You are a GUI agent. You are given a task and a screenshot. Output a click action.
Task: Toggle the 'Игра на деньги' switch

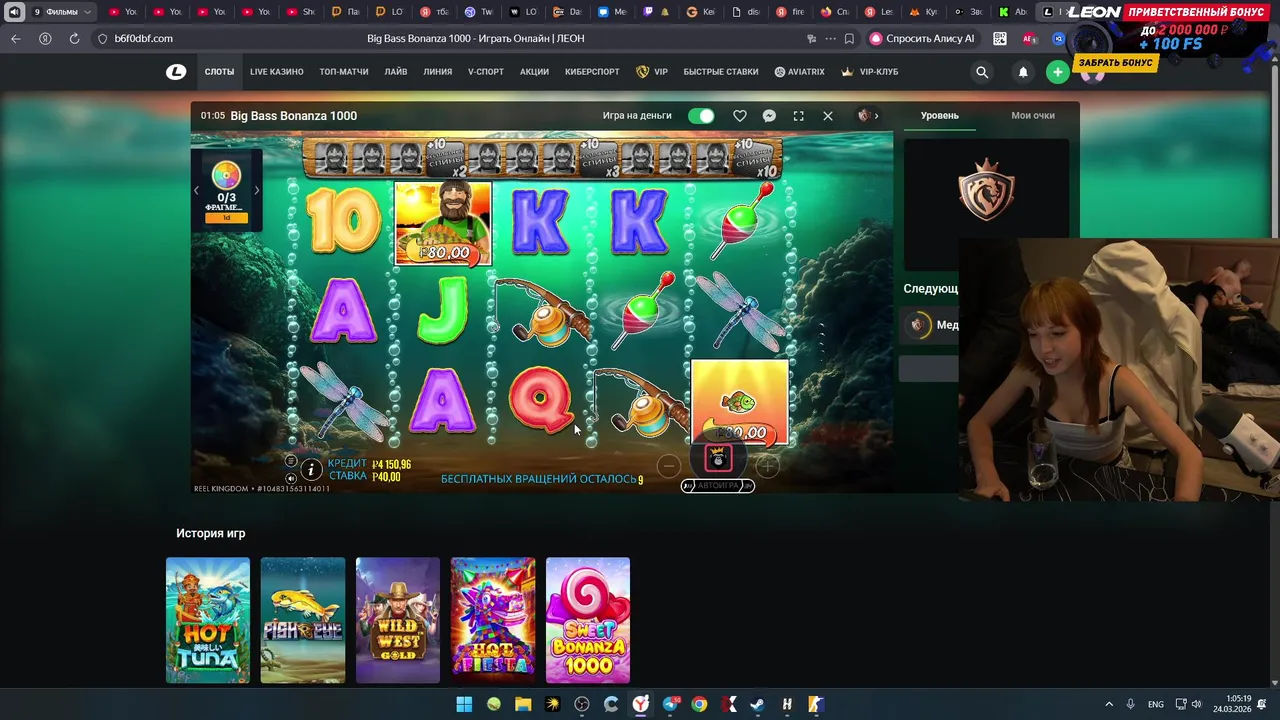701,116
